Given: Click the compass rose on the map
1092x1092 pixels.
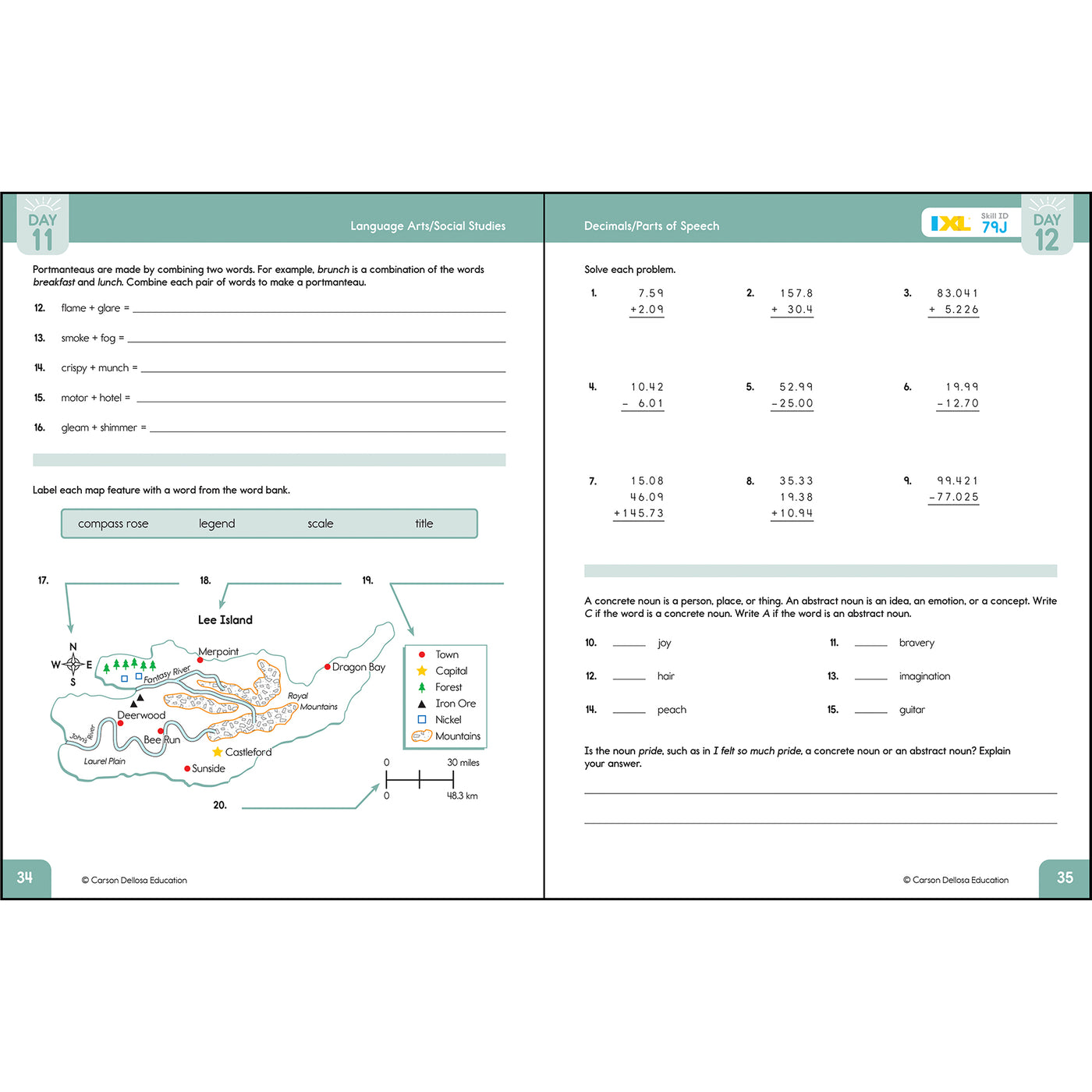Looking at the screenshot, I should [73, 665].
